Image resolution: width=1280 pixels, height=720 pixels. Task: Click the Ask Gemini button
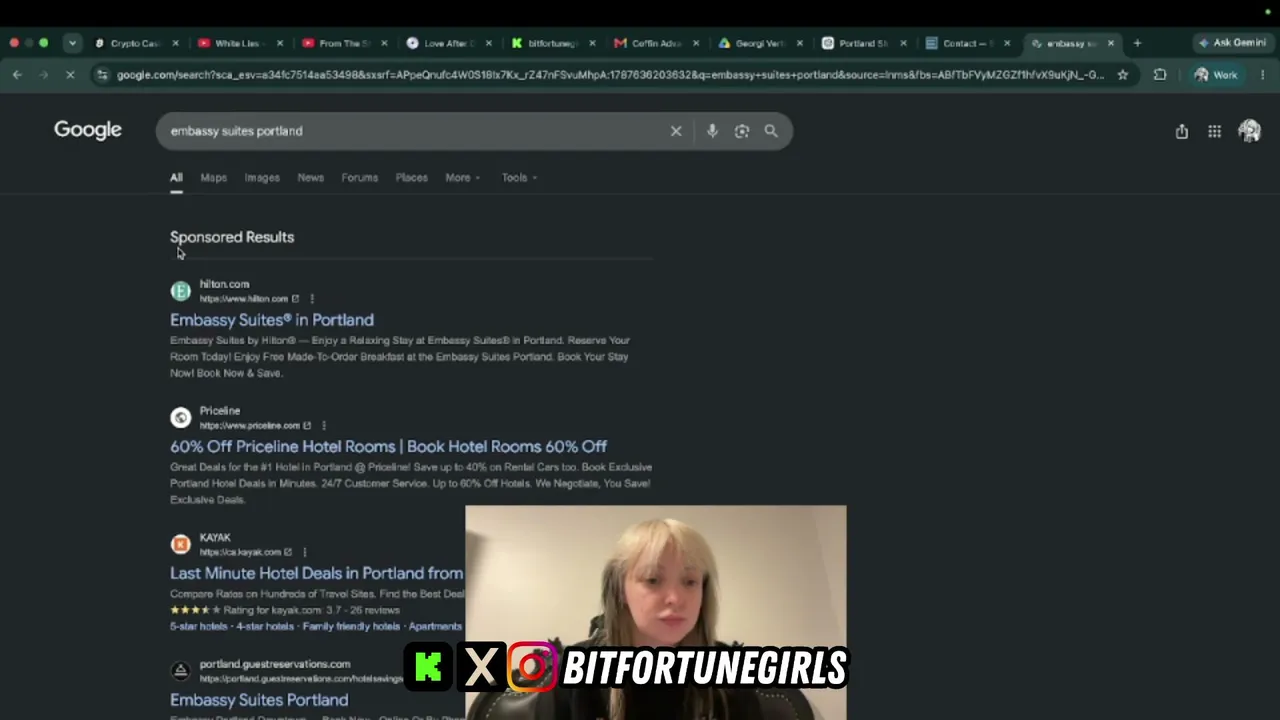point(1232,43)
